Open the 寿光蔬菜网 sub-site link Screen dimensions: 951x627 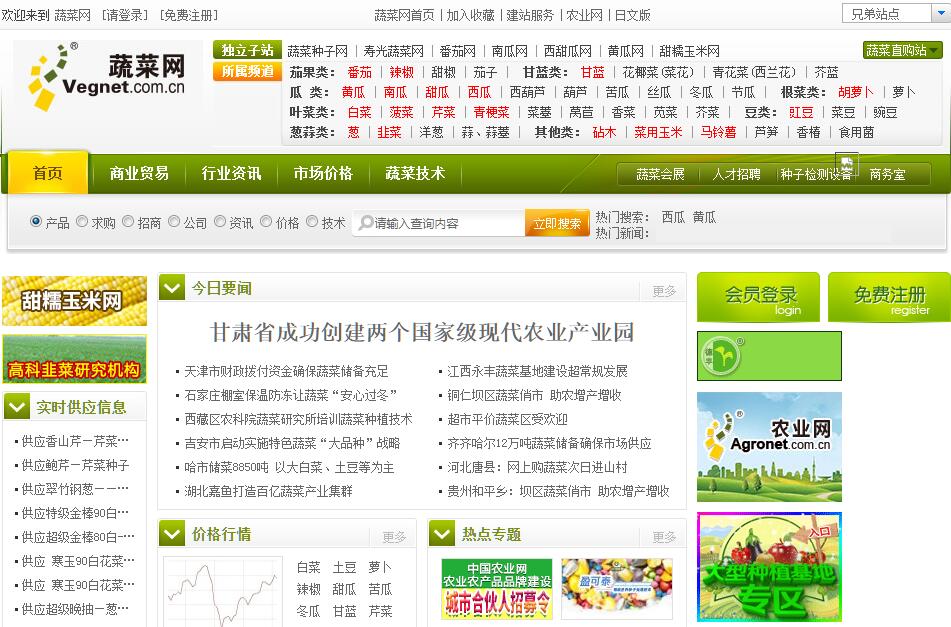(x=394, y=51)
